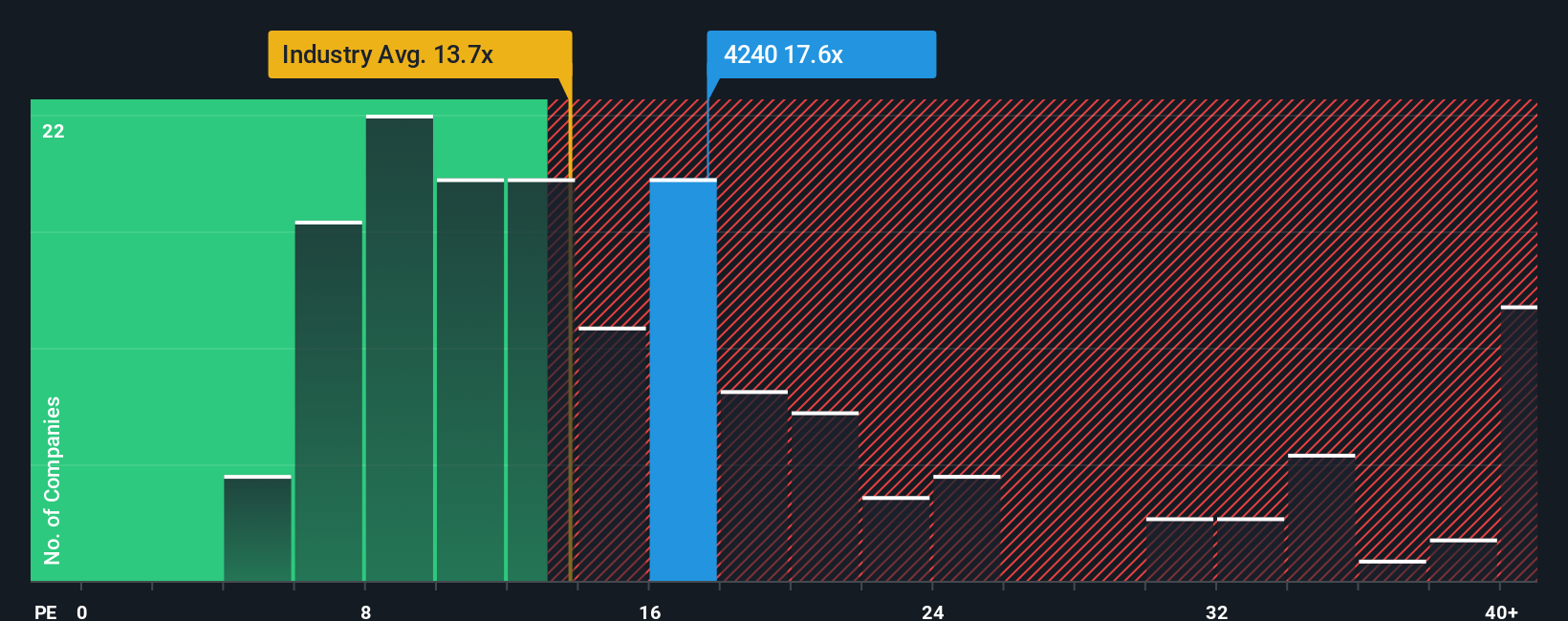The height and width of the screenshot is (621, 1568).
Task: Click the bar immediately right of the blue bar
Action: [x=754, y=485]
